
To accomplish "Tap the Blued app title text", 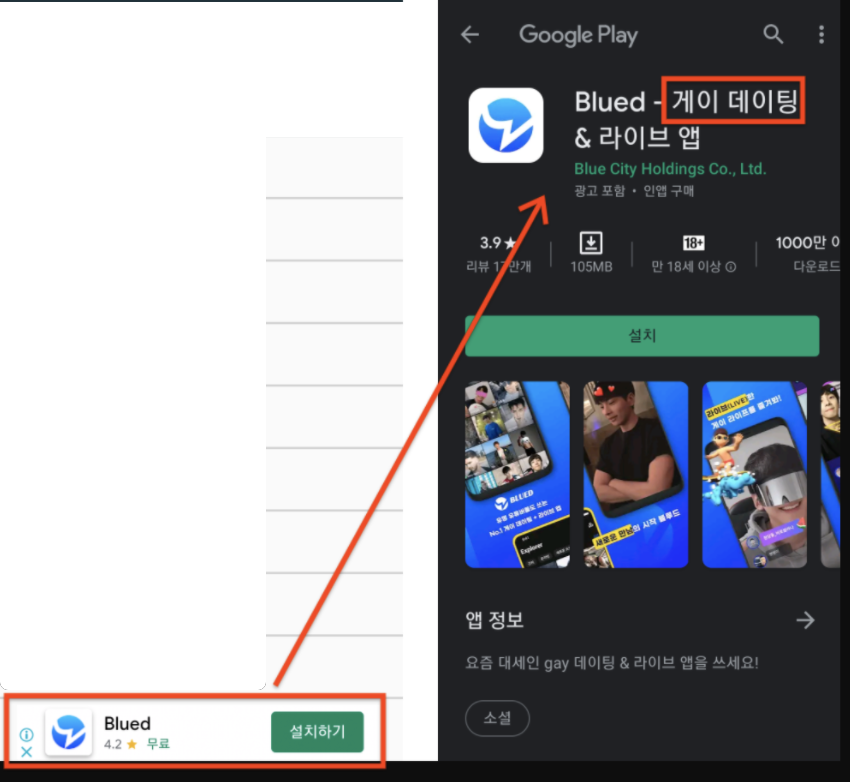I will tap(686, 119).
